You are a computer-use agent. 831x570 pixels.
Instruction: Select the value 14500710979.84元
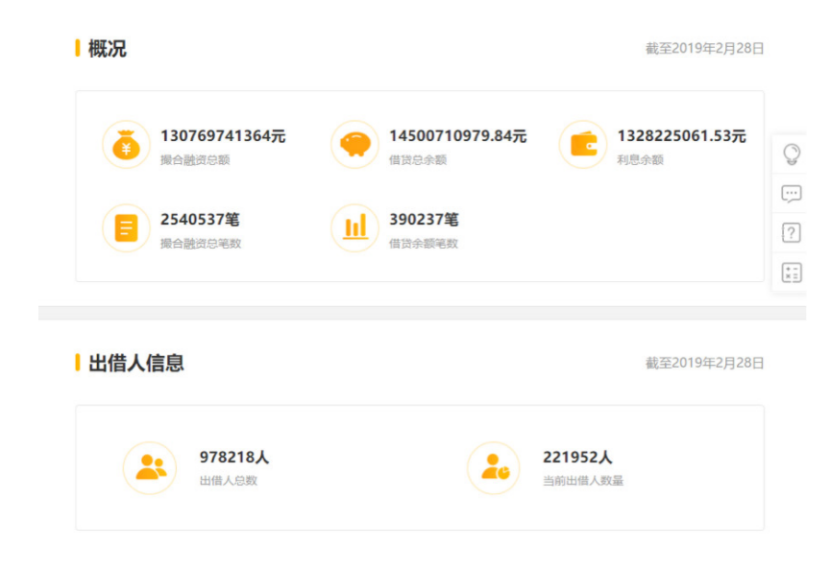coord(458,136)
